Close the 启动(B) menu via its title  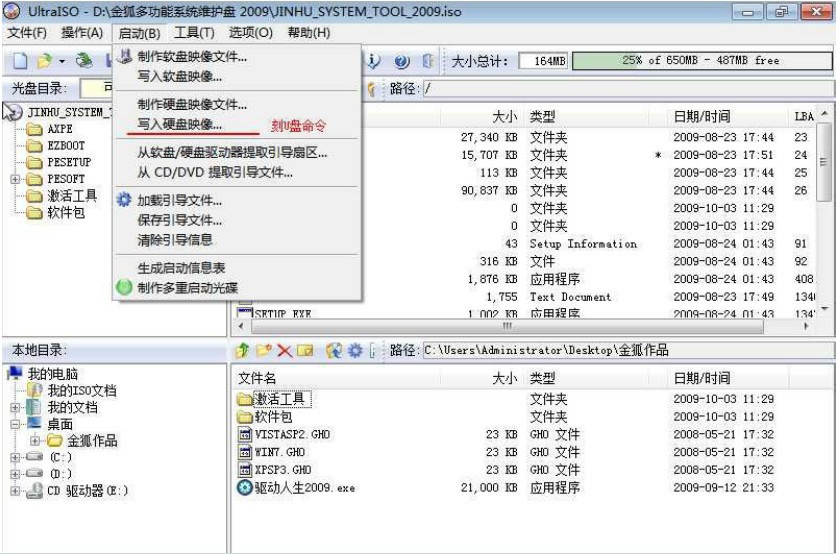139,33
